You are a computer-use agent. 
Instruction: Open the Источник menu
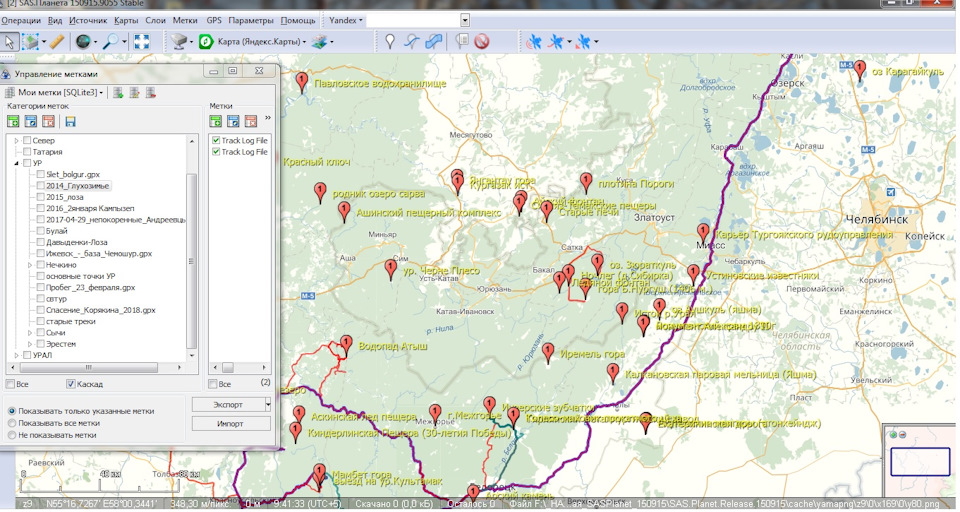[88, 20]
